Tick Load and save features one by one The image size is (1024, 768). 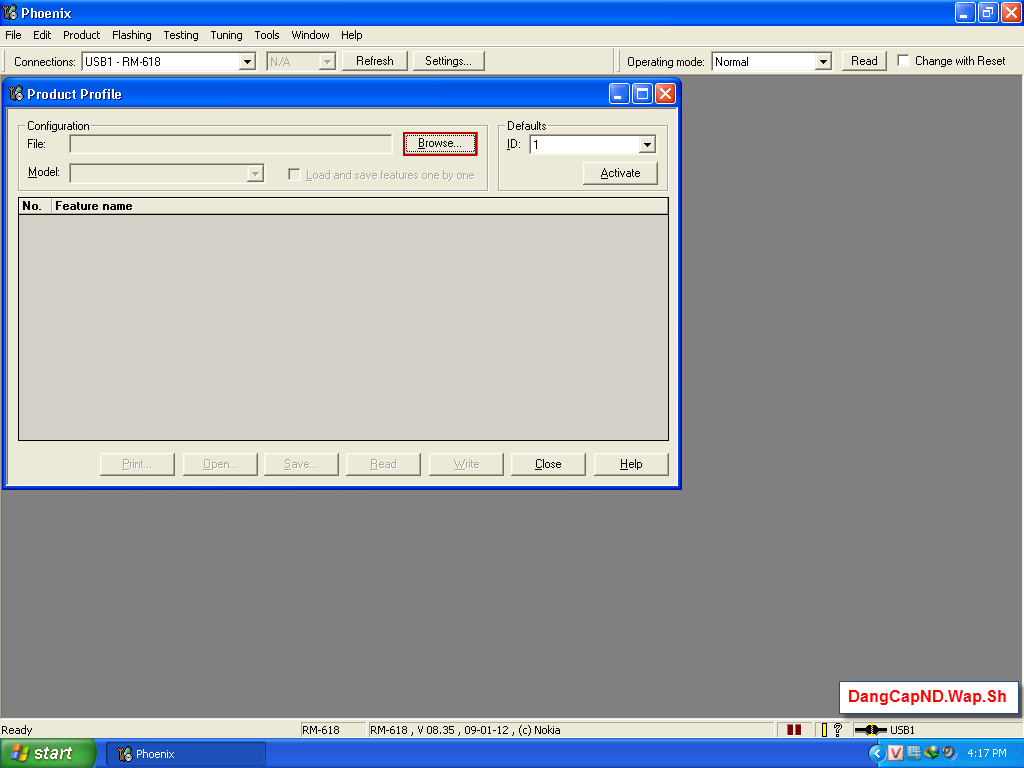pos(294,174)
